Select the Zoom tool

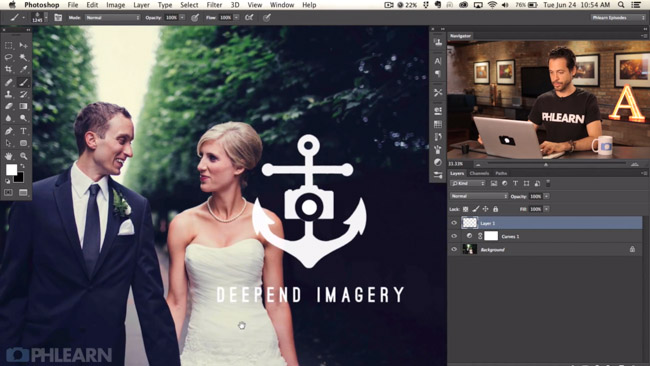point(23,156)
